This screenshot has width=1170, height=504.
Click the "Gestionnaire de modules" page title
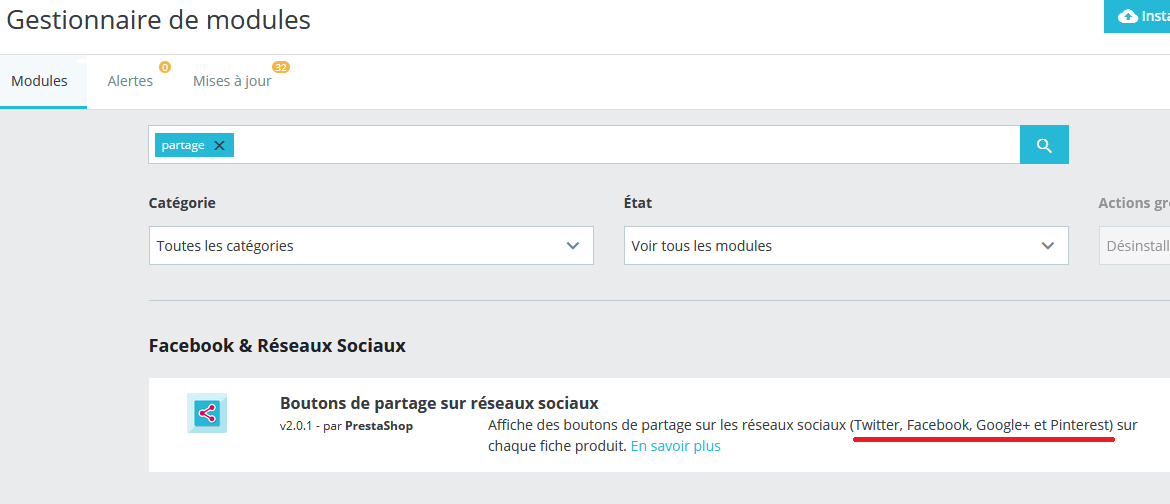click(159, 20)
